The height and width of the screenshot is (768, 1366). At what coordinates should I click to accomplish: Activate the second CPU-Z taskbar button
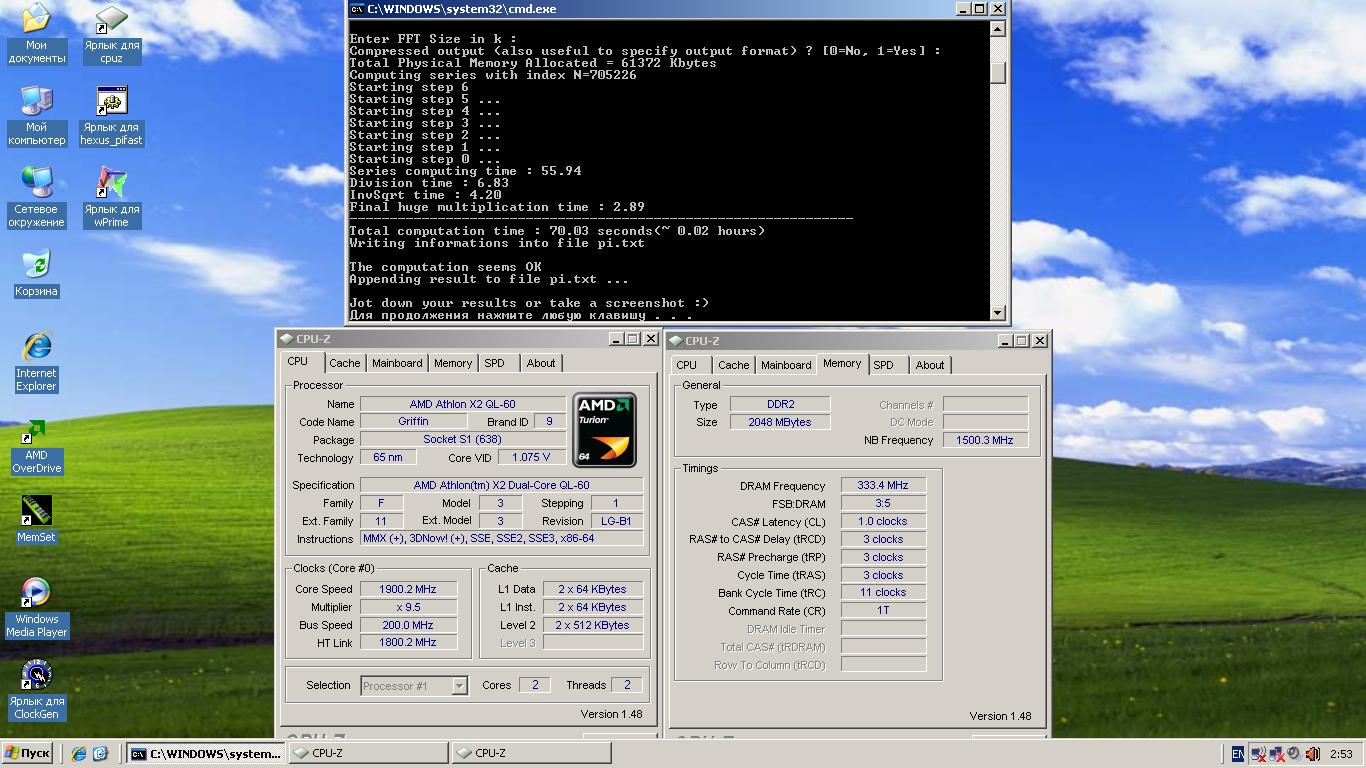(x=531, y=754)
